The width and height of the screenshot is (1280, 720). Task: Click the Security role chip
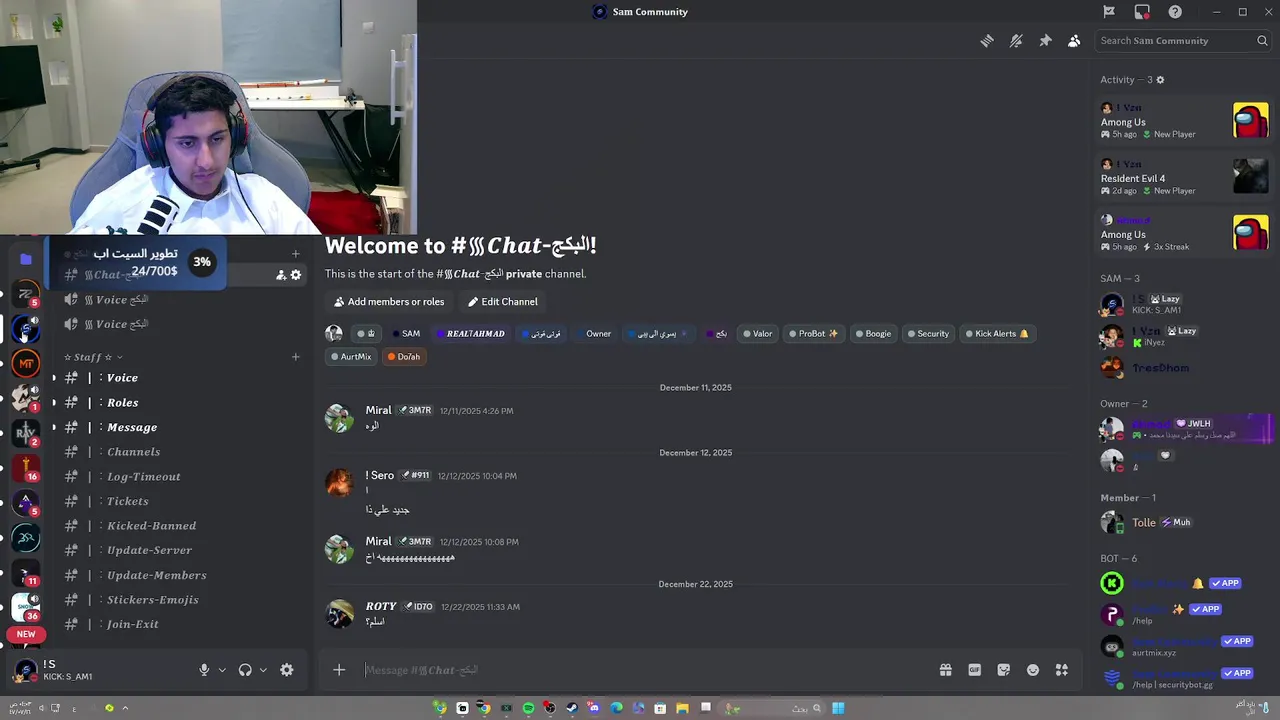click(x=928, y=334)
